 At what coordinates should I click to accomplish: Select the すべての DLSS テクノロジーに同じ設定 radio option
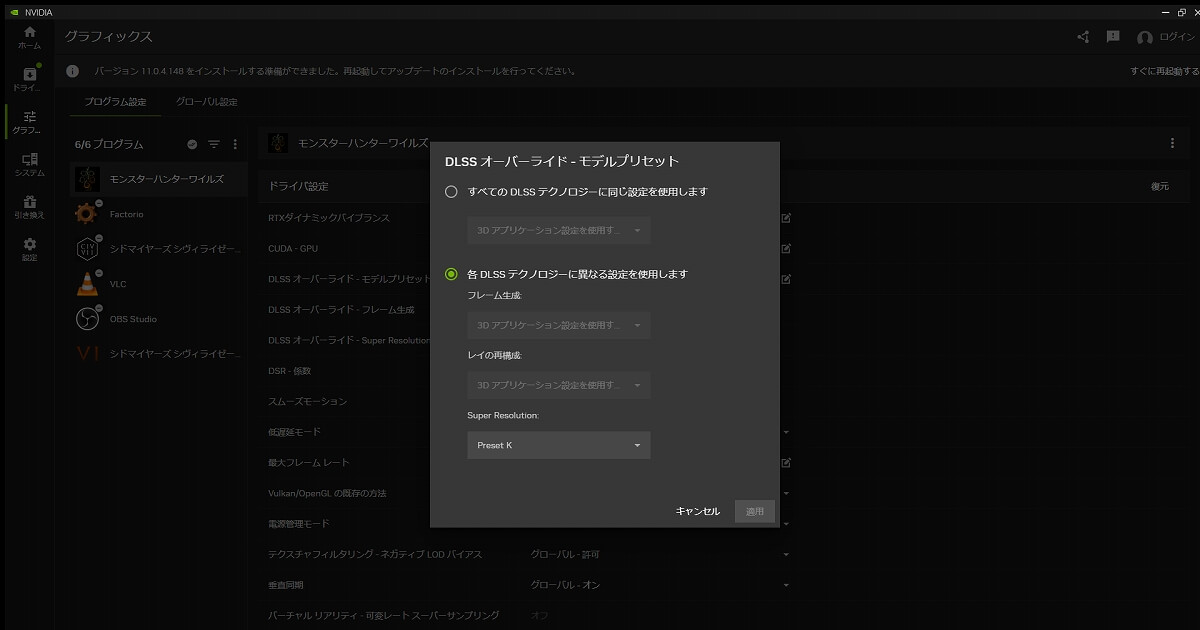point(452,191)
